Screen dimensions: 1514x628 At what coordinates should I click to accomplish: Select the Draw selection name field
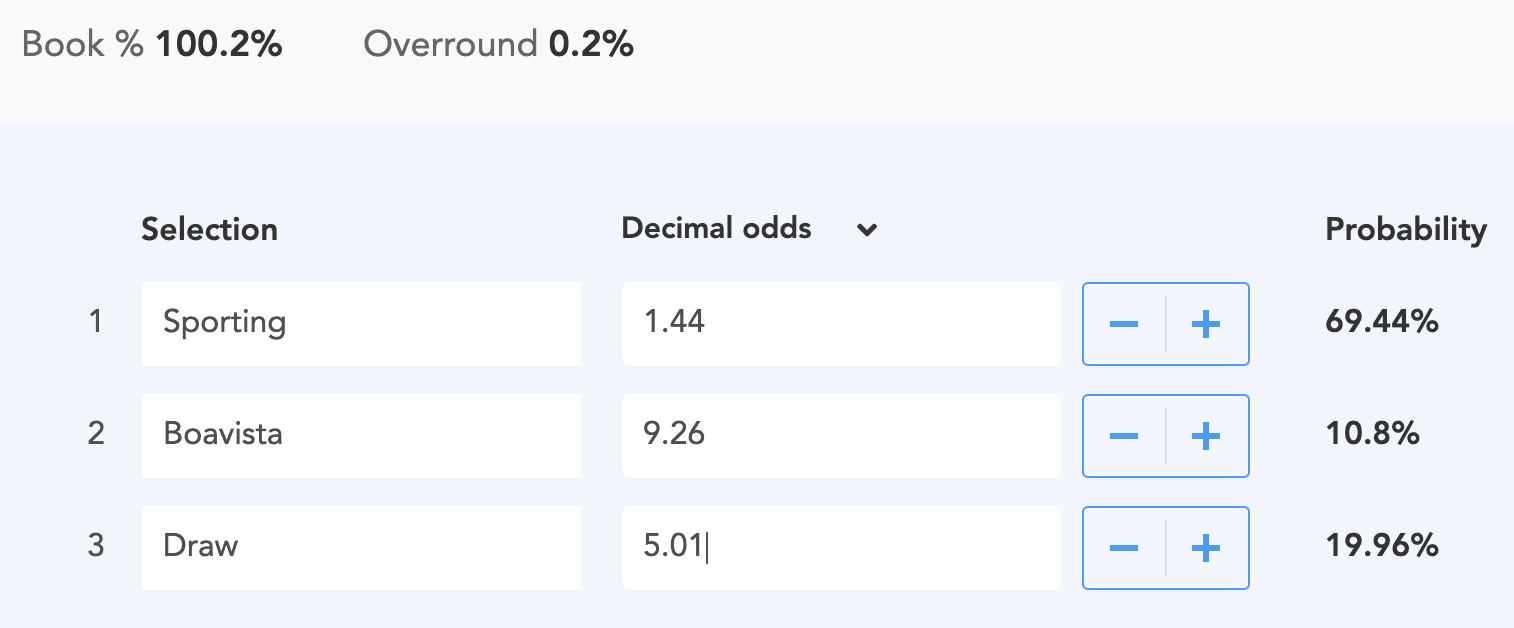361,547
